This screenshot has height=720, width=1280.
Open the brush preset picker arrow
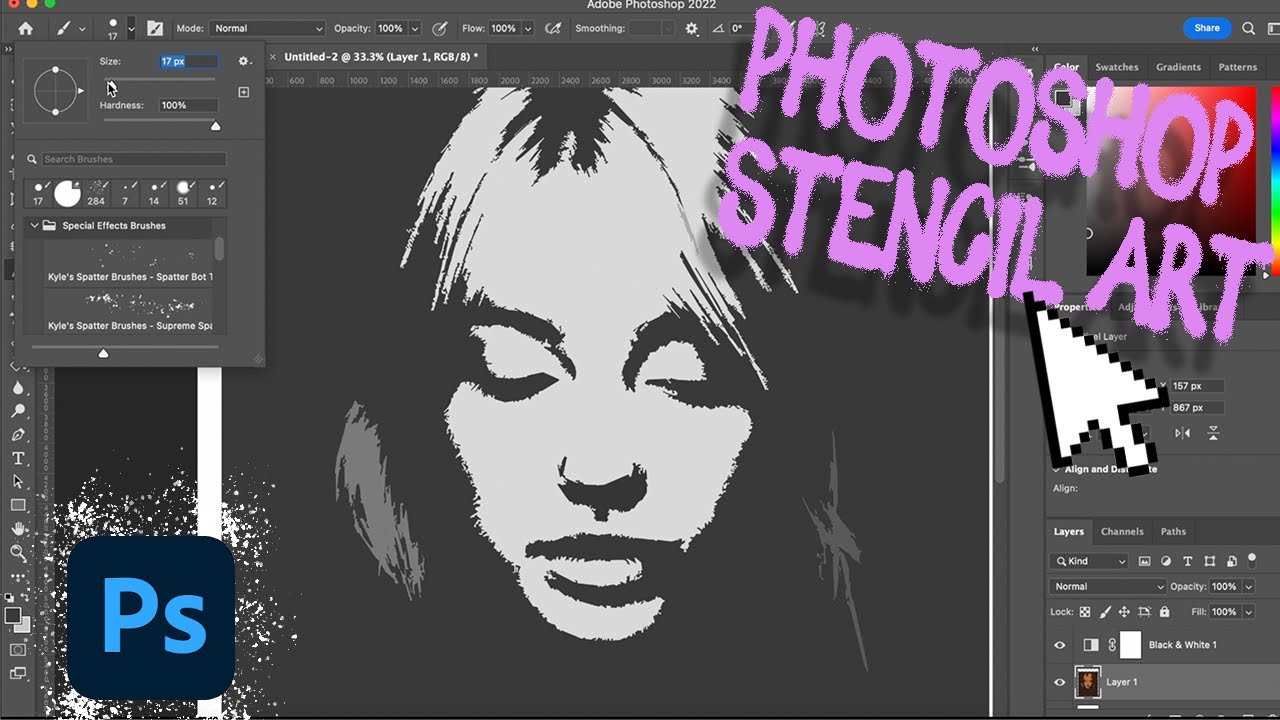(x=130, y=29)
